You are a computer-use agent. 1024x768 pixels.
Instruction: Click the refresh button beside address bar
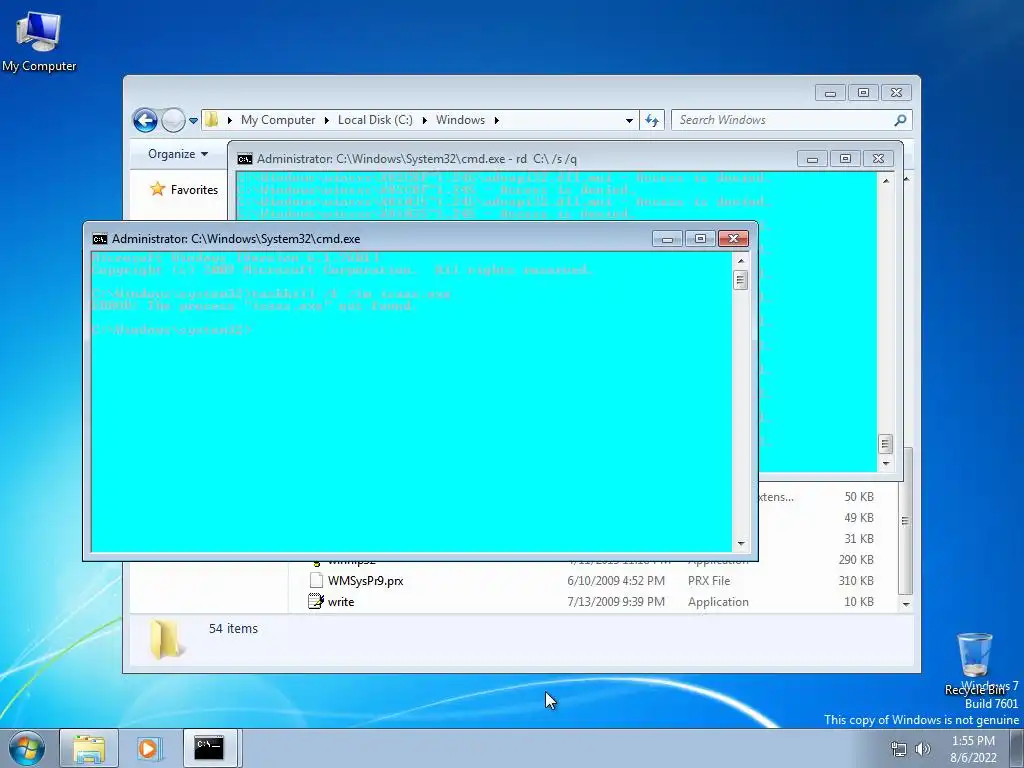click(652, 120)
